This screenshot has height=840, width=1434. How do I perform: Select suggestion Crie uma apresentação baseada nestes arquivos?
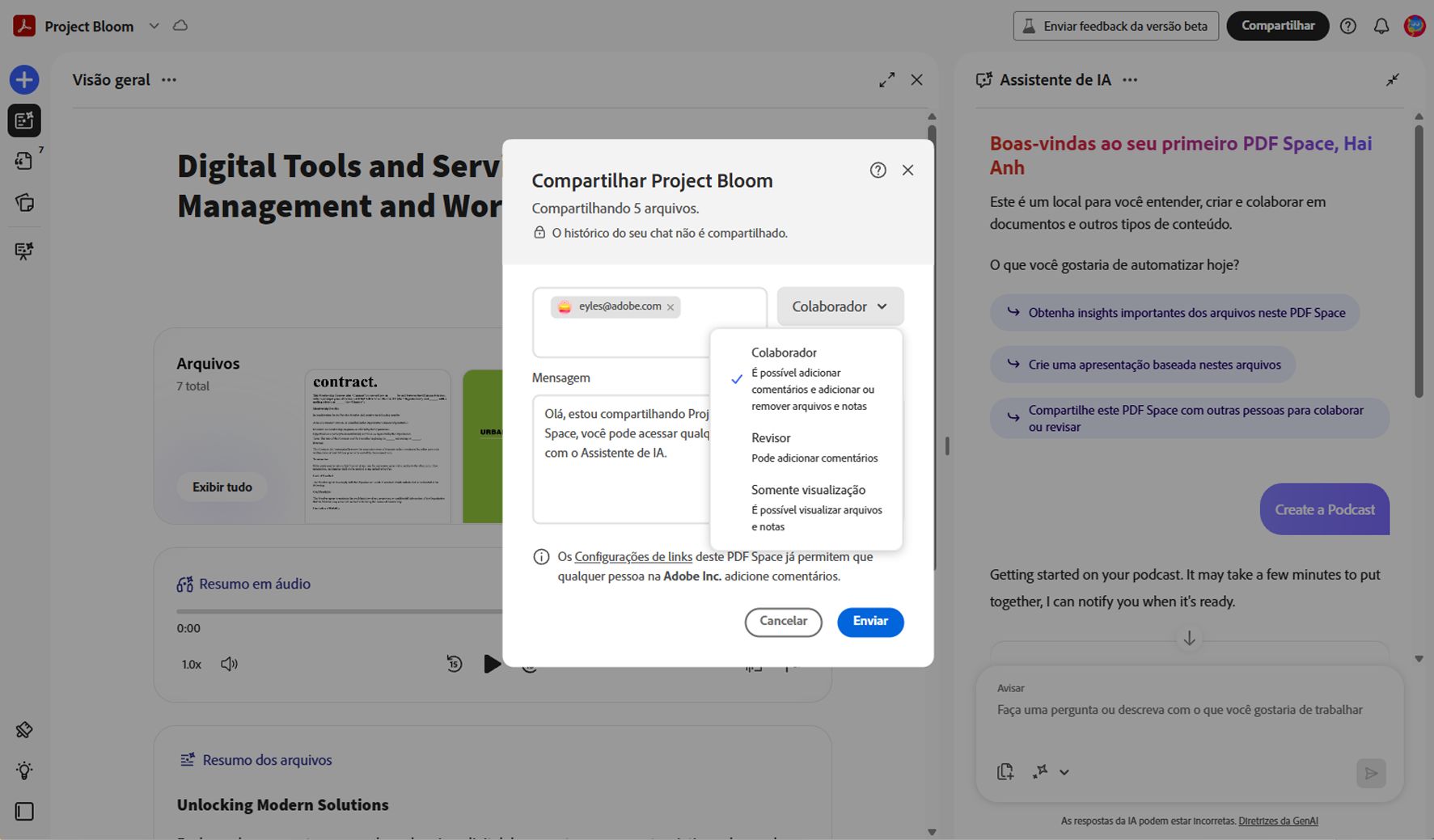point(1142,365)
